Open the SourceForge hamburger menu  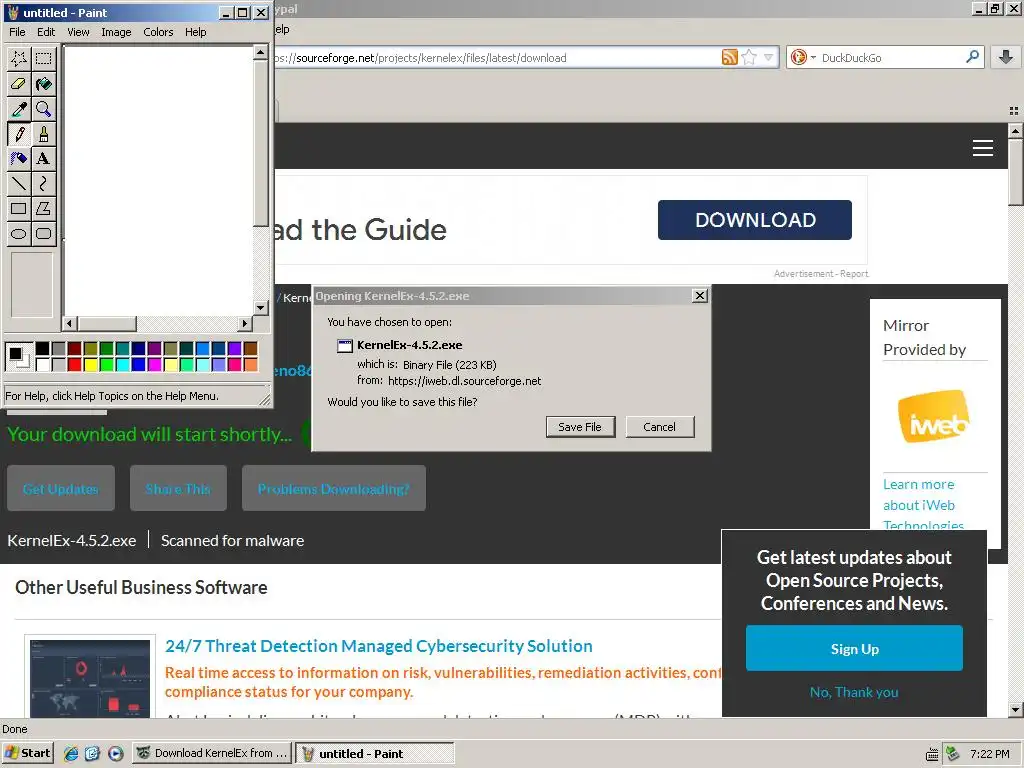pyautogui.click(x=982, y=148)
